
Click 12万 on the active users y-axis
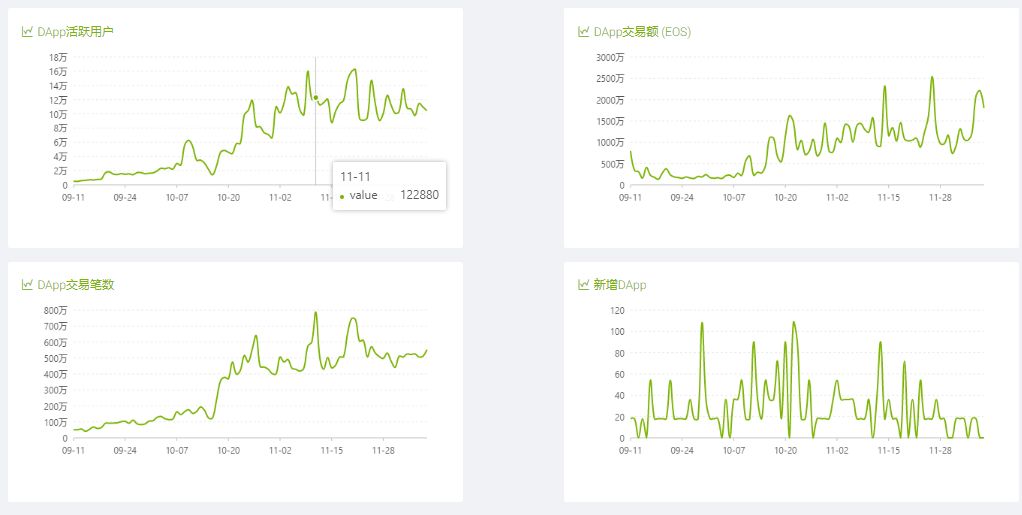click(x=59, y=100)
